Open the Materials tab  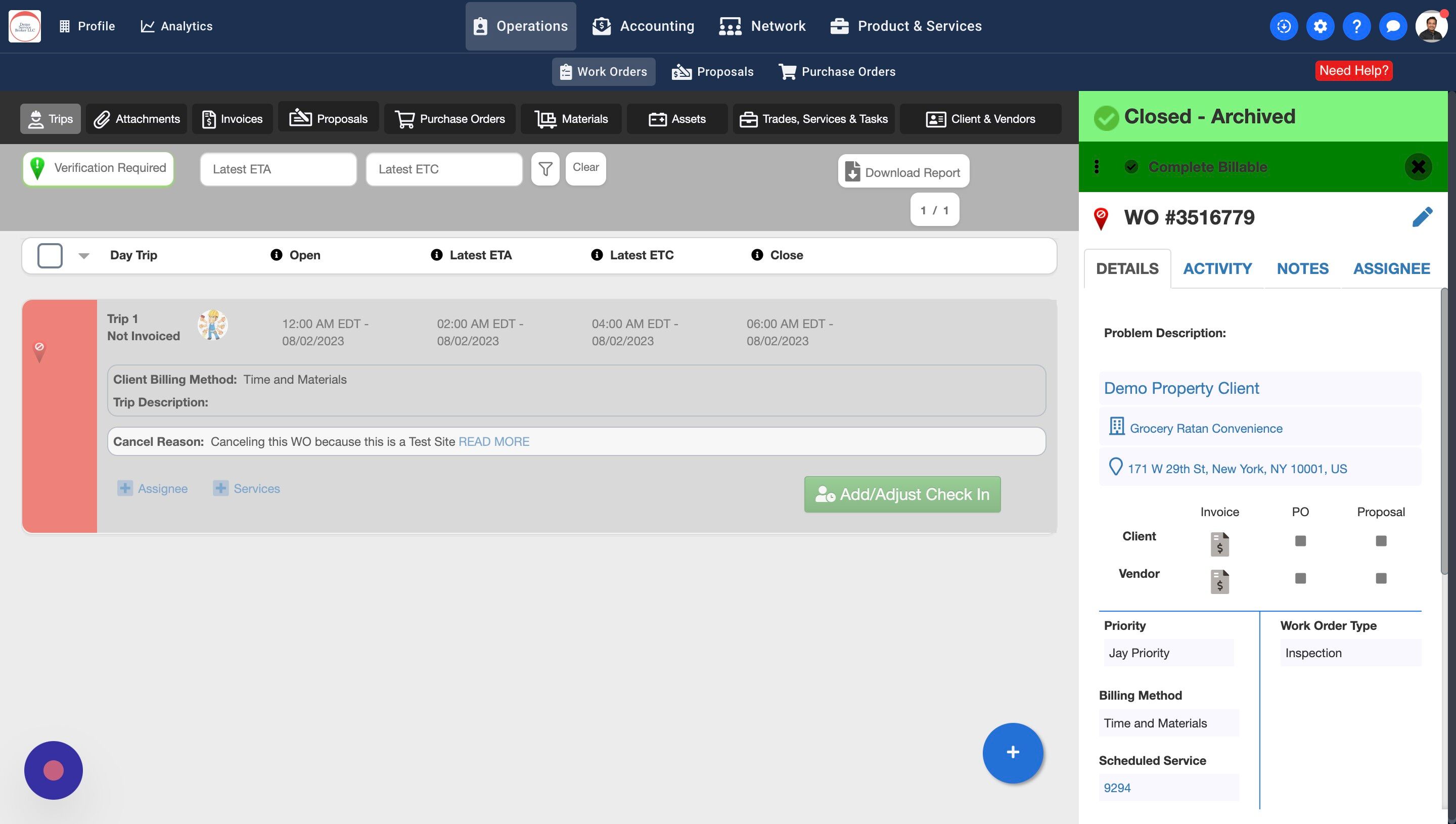tap(571, 119)
